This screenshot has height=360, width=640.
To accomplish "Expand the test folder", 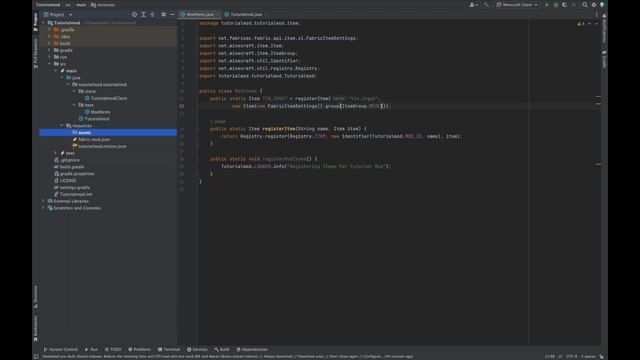I will (x=56, y=153).
